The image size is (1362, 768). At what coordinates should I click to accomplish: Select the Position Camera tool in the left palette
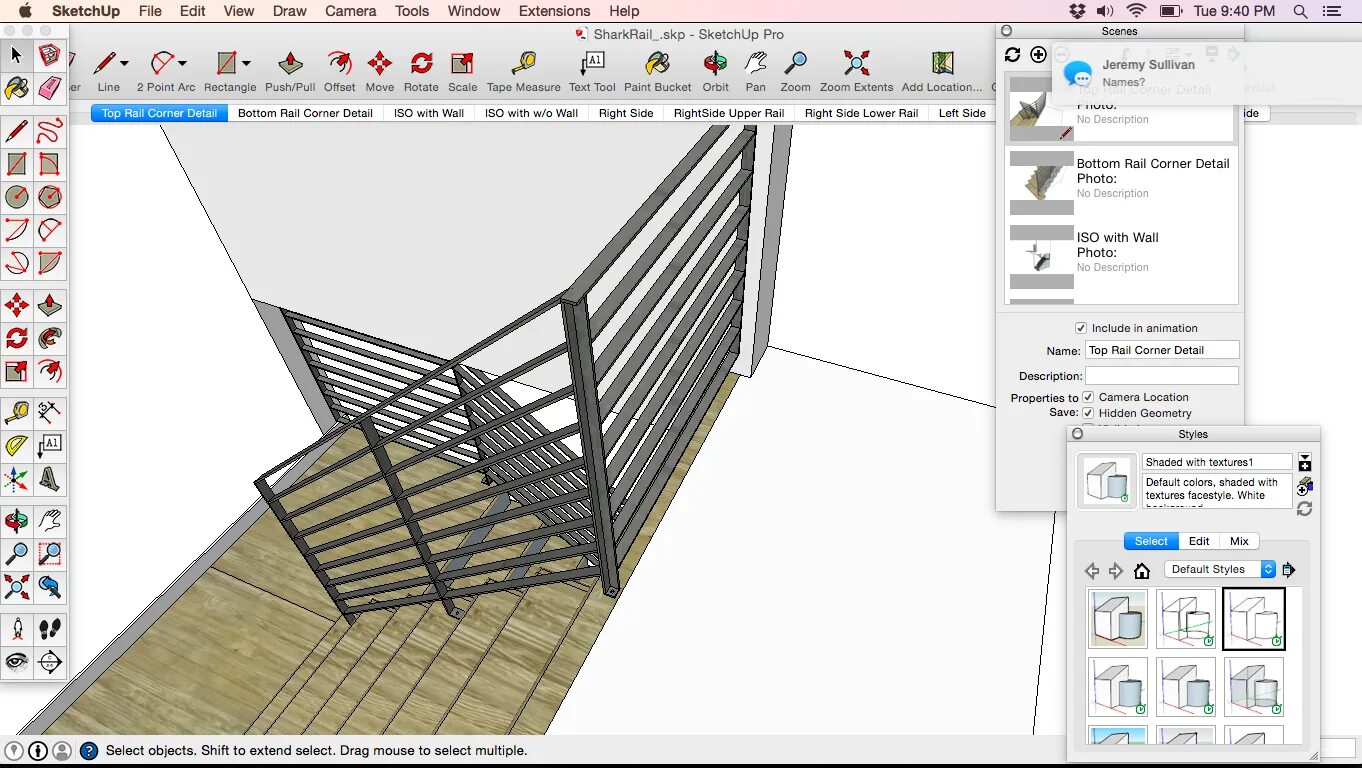click(x=16, y=629)
